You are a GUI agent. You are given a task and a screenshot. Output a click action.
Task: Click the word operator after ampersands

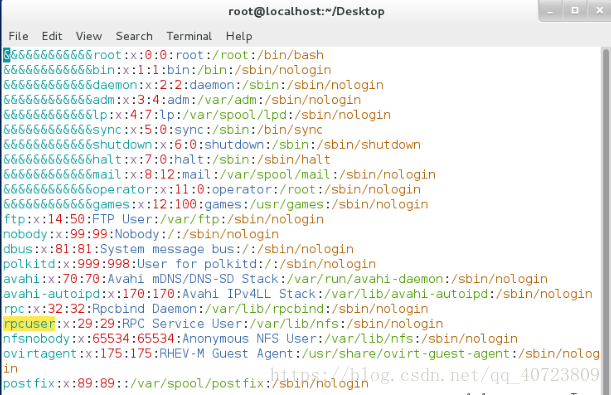[x=122, y=189]
